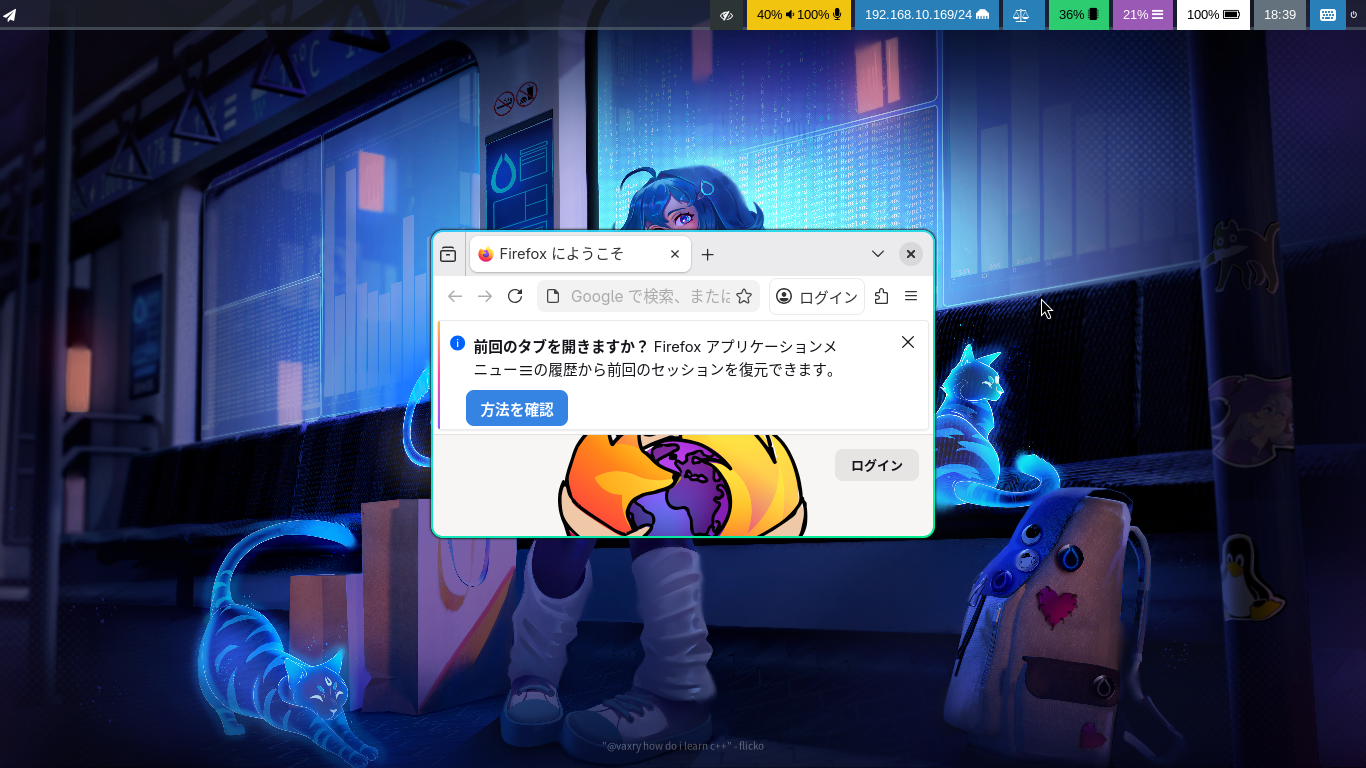The width and height of the screenshot is (1366, 768).
Task: Open the Firefox application menu
Action: 911,296
